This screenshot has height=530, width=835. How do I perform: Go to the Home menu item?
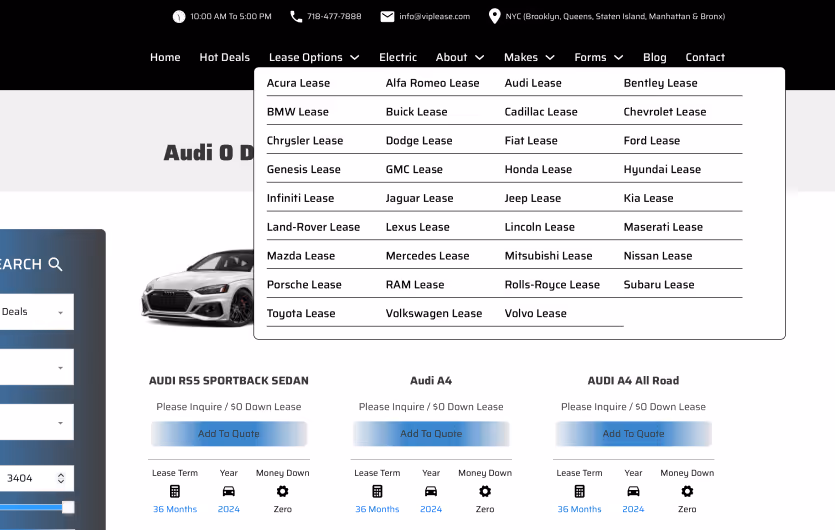(x=165, y=57)
